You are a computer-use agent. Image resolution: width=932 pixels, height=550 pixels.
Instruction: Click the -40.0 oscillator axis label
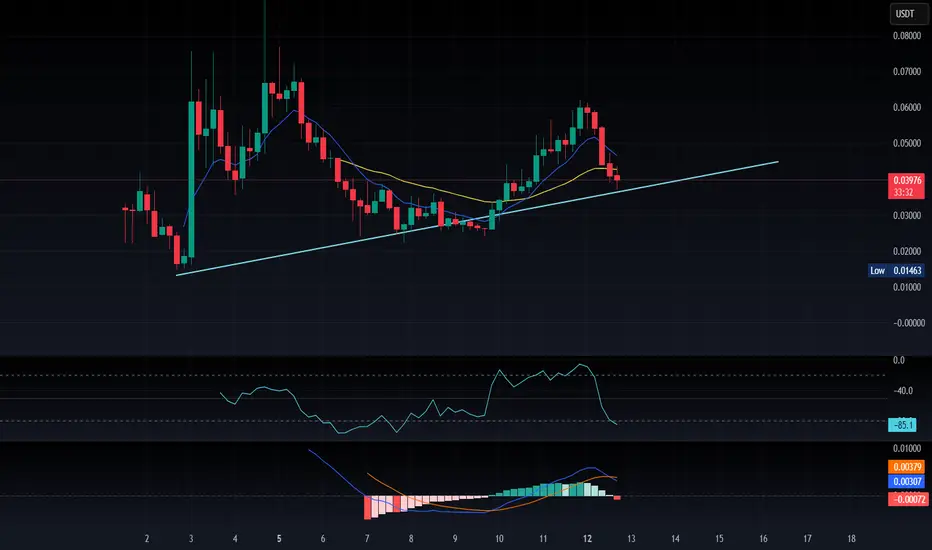pos(903,391)
